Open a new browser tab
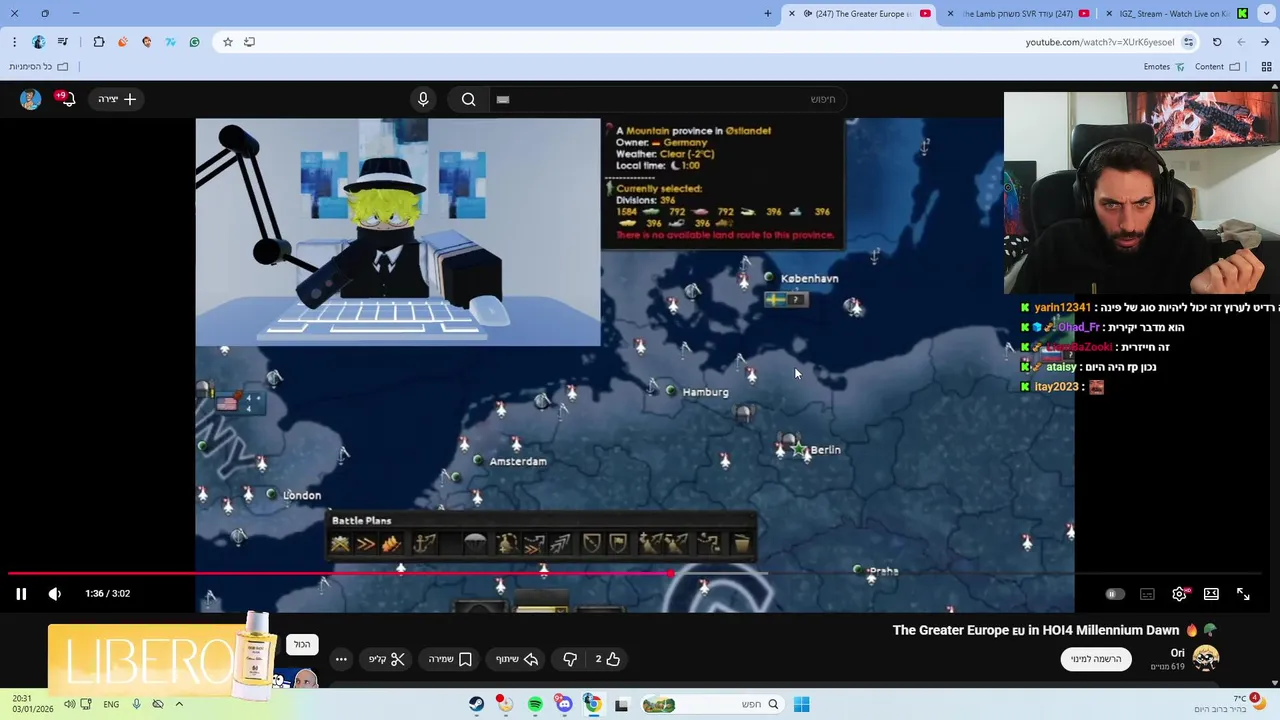Viewport: 1280px width, 720px height. [768, 14]
